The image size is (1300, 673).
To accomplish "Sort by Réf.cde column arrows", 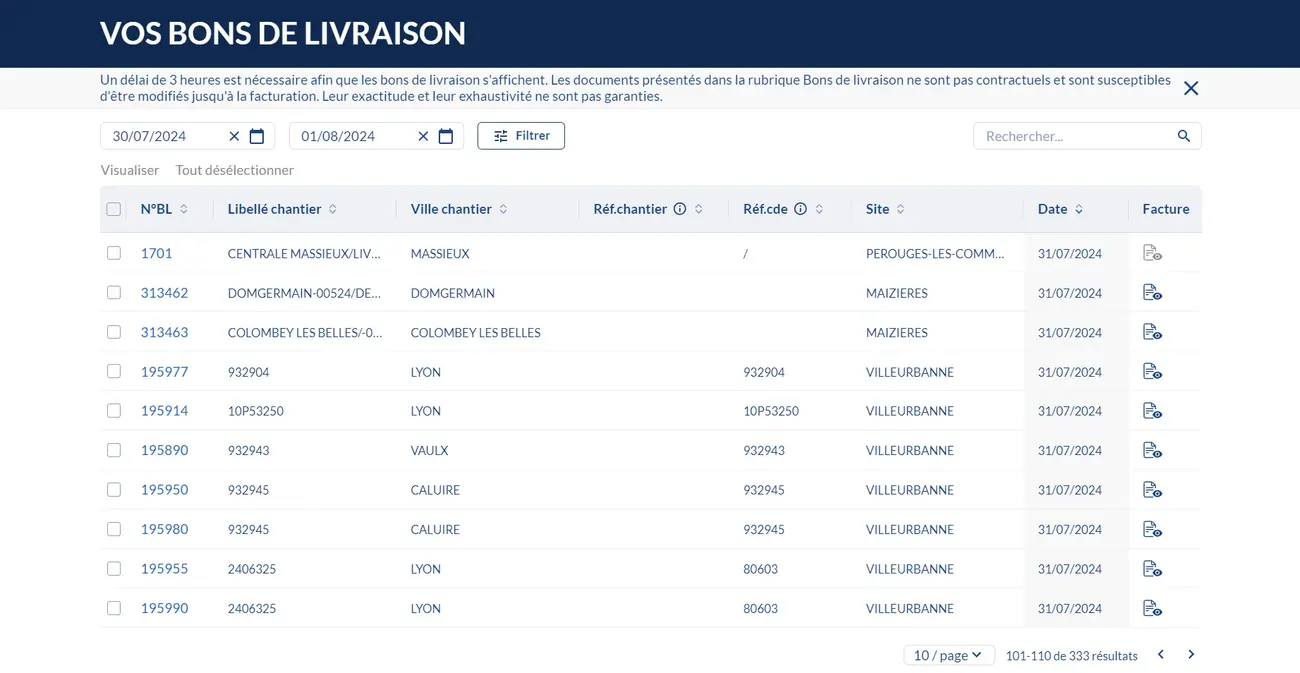I will click(x=819, y=209).
